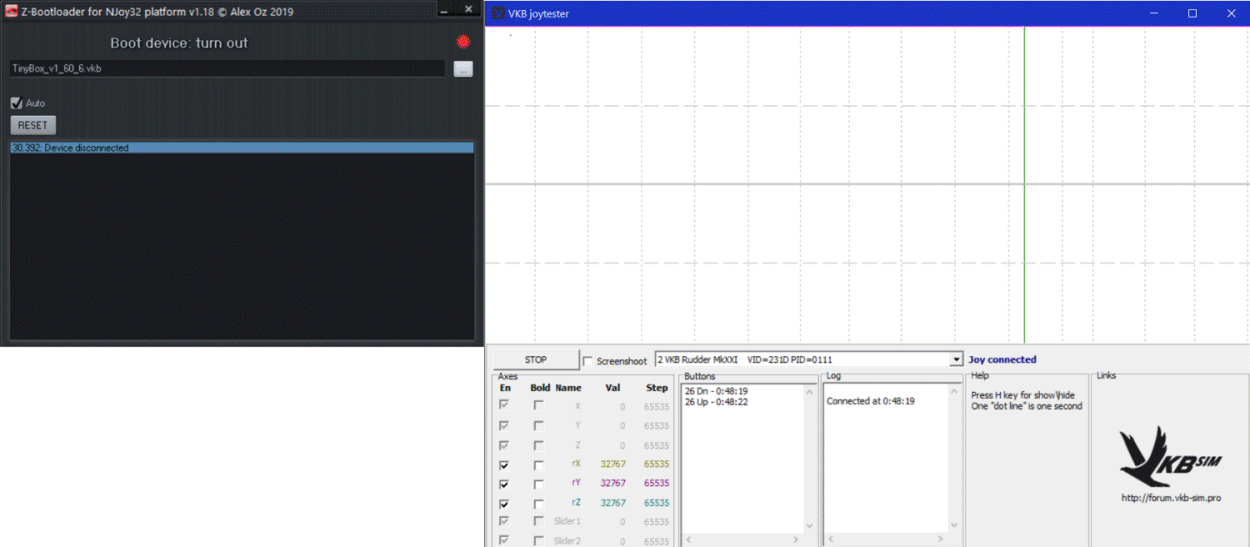This screenshot has width=1250, height=547.
Task: Click down arrow of Buttons list scrollbar
Action: coord(810,525)
